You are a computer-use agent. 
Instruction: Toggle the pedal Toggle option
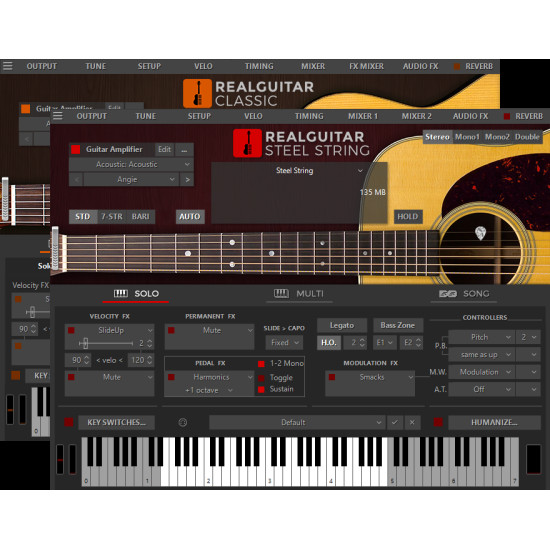click(261, 378)
